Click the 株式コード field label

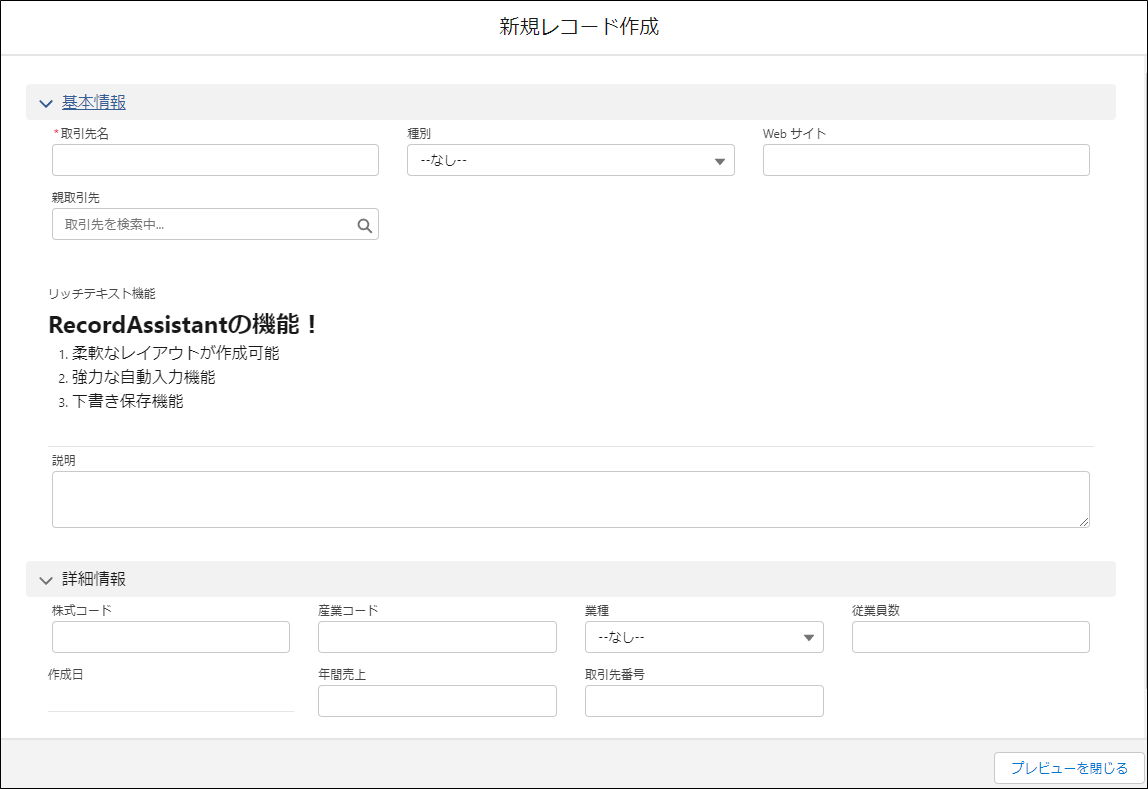coord(82,610)
